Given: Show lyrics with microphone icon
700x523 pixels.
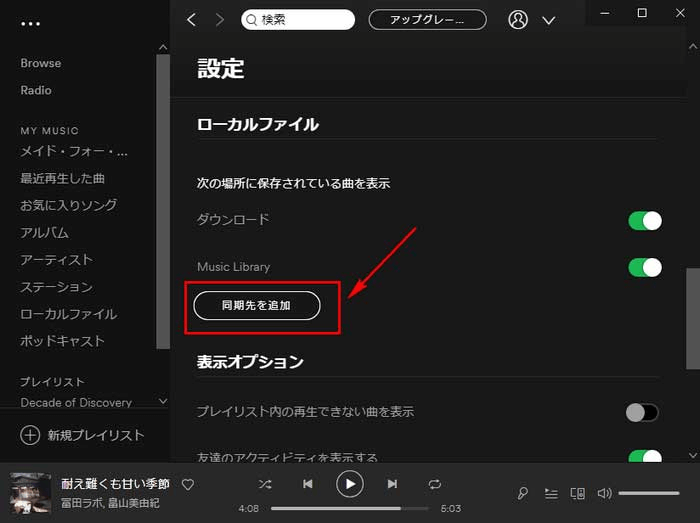Looking at the screenshot, I should (x=522, y=494).
